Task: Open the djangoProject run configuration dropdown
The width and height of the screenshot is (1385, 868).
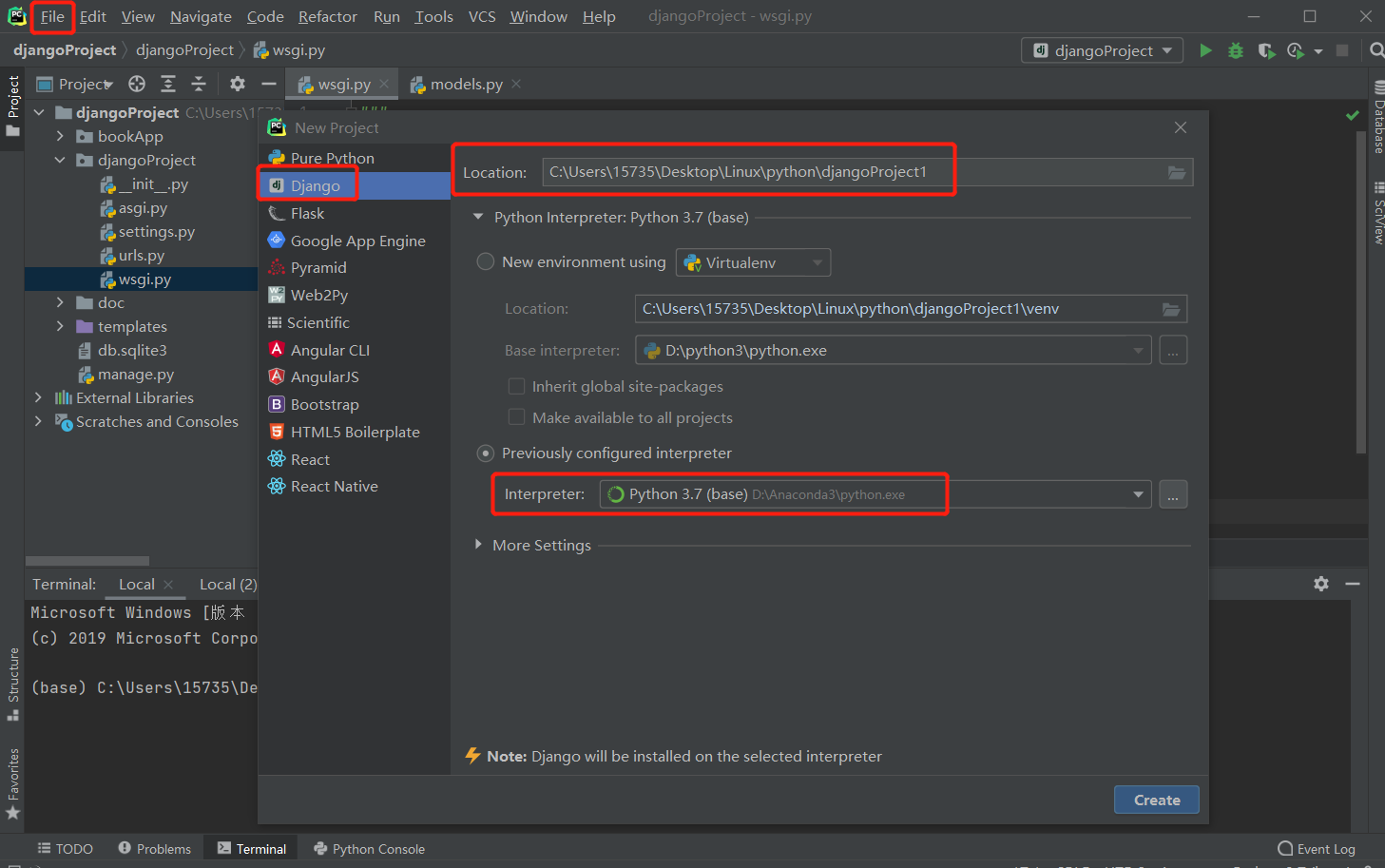Action: coord(1103,50)
